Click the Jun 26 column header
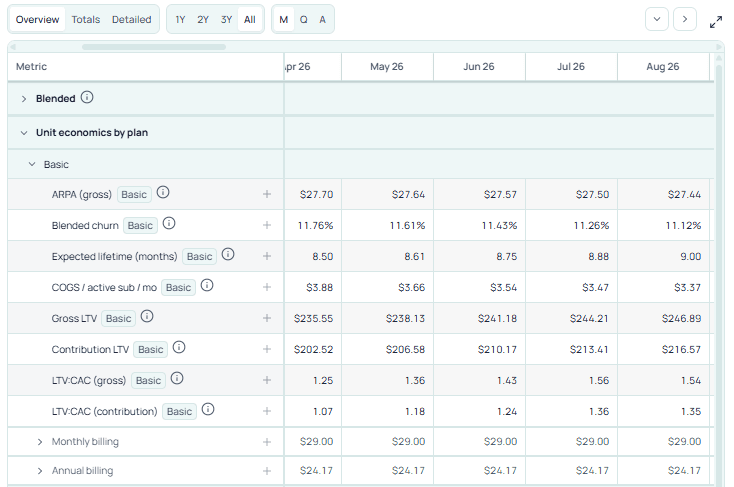Image resolution: width=734 pixels, height=487 pixels. 479,66
